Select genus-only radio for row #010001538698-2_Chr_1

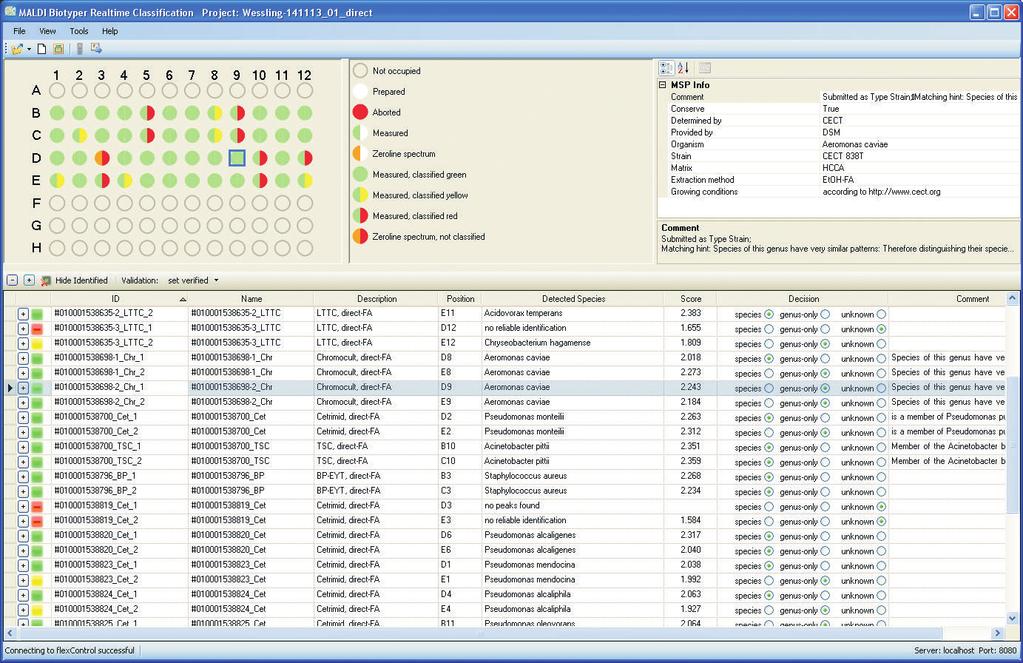825,388
